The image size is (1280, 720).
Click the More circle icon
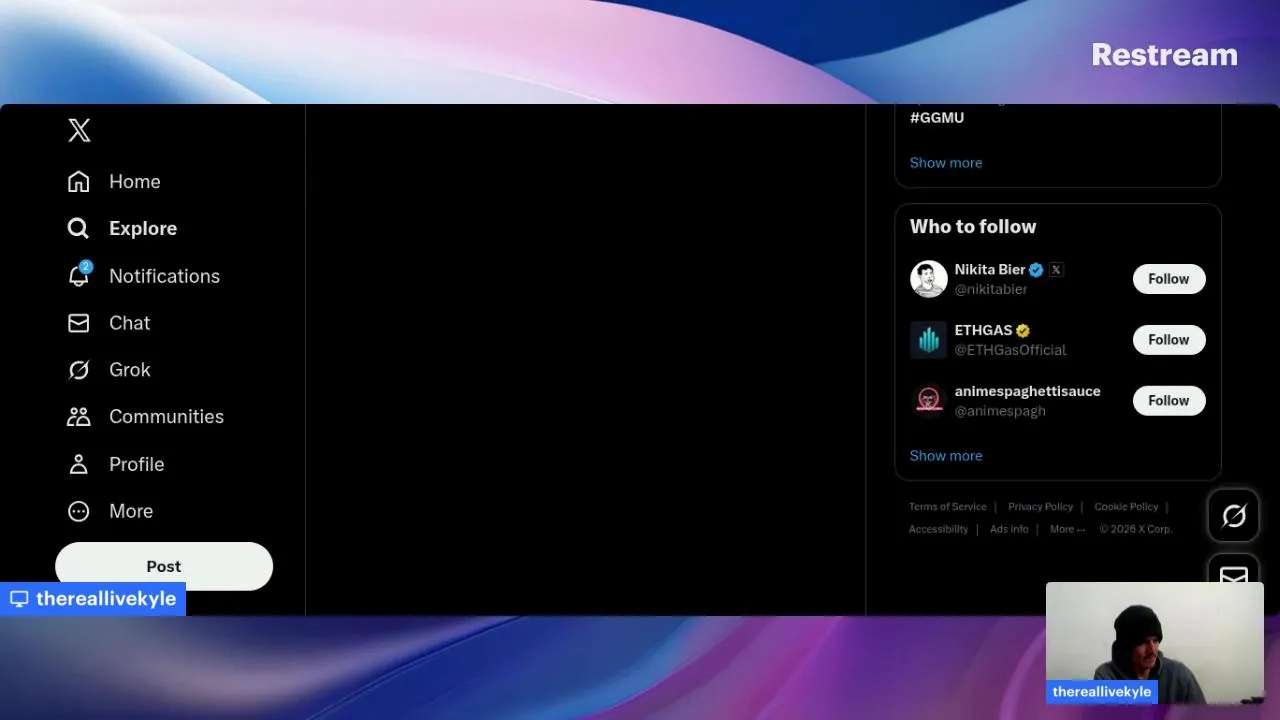pyautogui.click(x=78, y=511)
